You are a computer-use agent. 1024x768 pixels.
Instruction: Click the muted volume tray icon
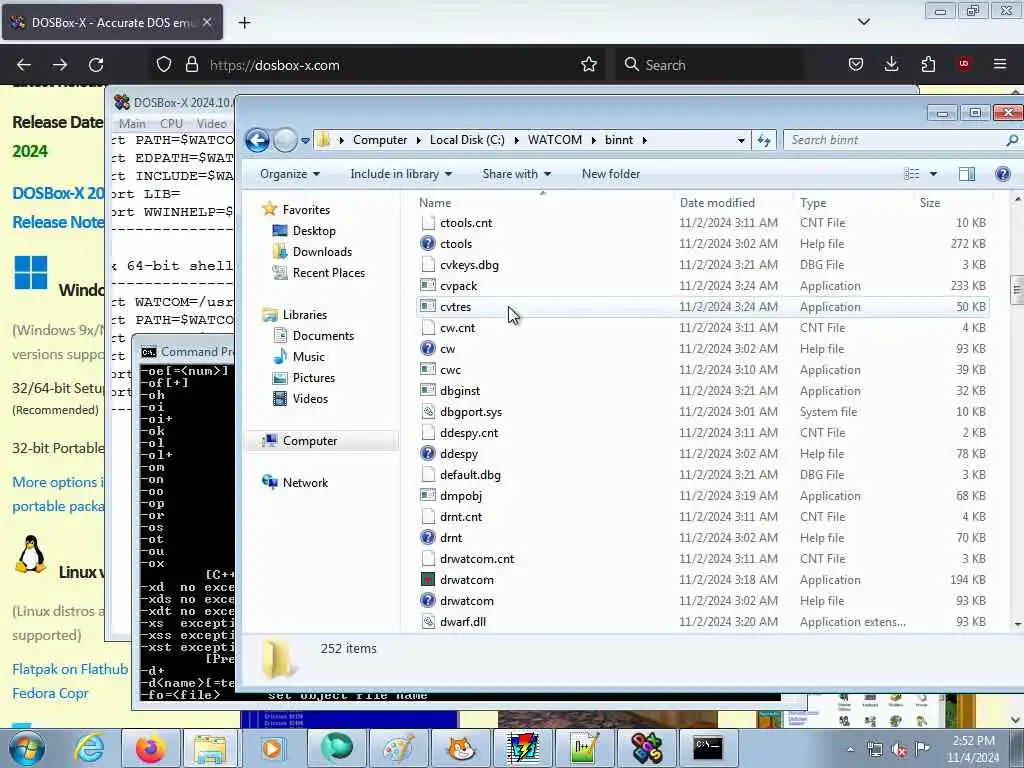click(x=899, y=750)
